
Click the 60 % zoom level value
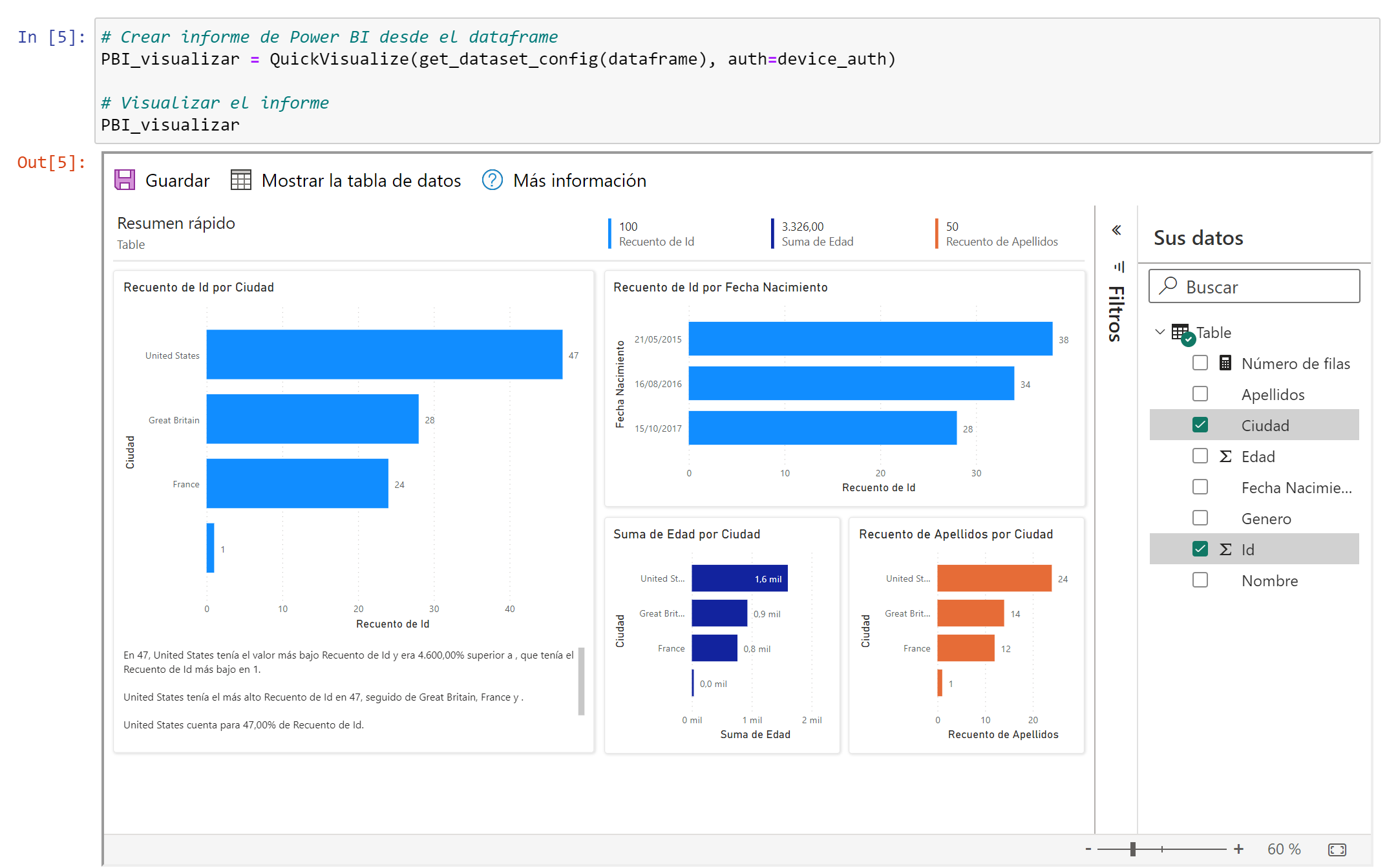(1284, 849)
